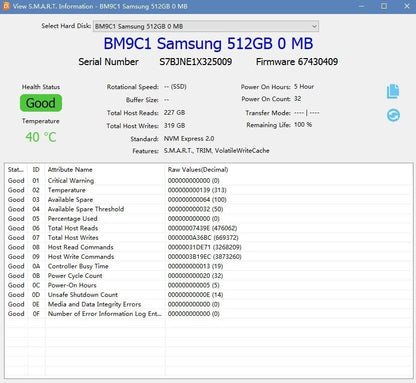Select the Available Spare Threshold row
Image resolution: width=416 pixels, height=383 pixels.
209,209
